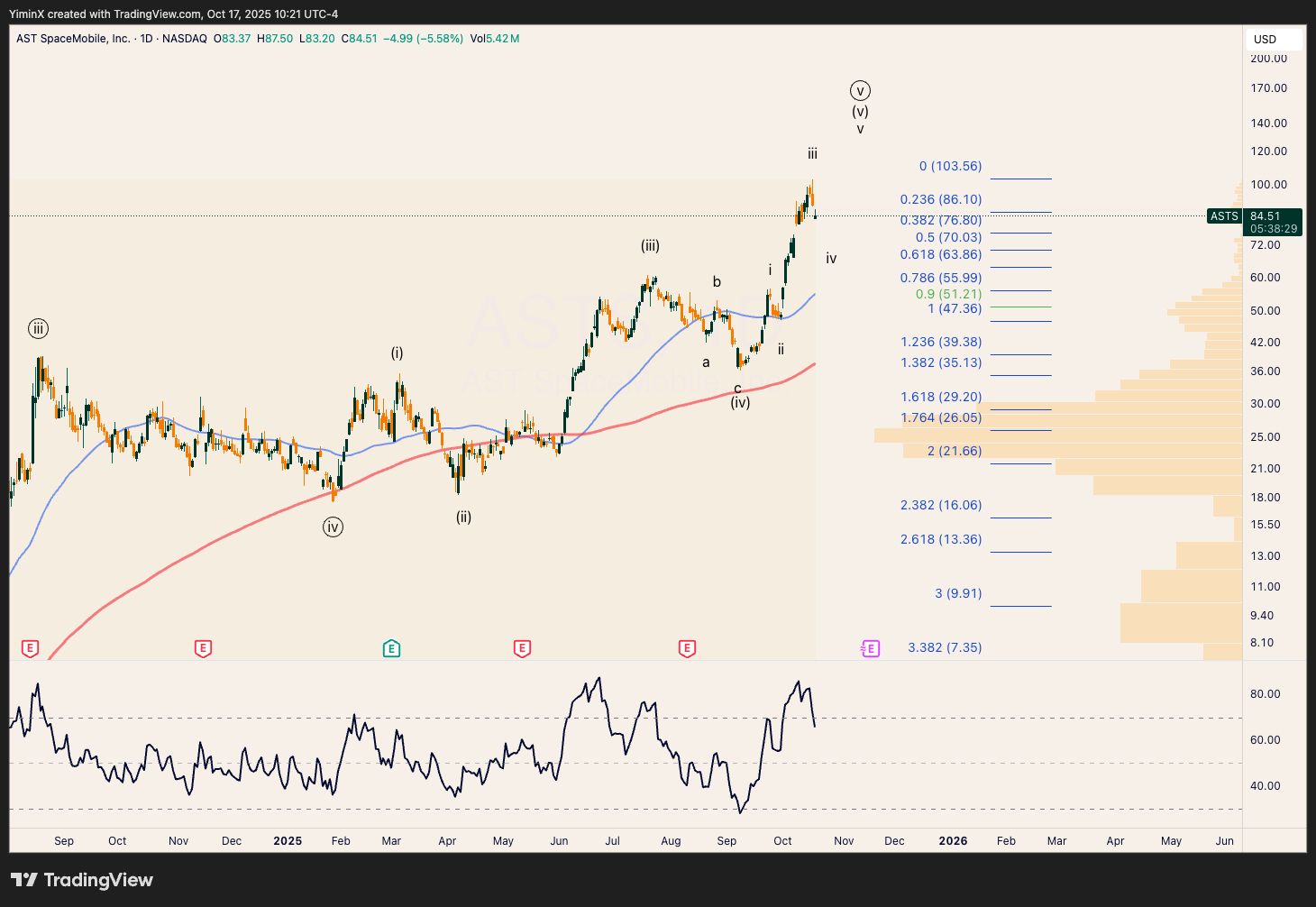Click the Fibonacci label 3 (9.91)

coord(958,593)
